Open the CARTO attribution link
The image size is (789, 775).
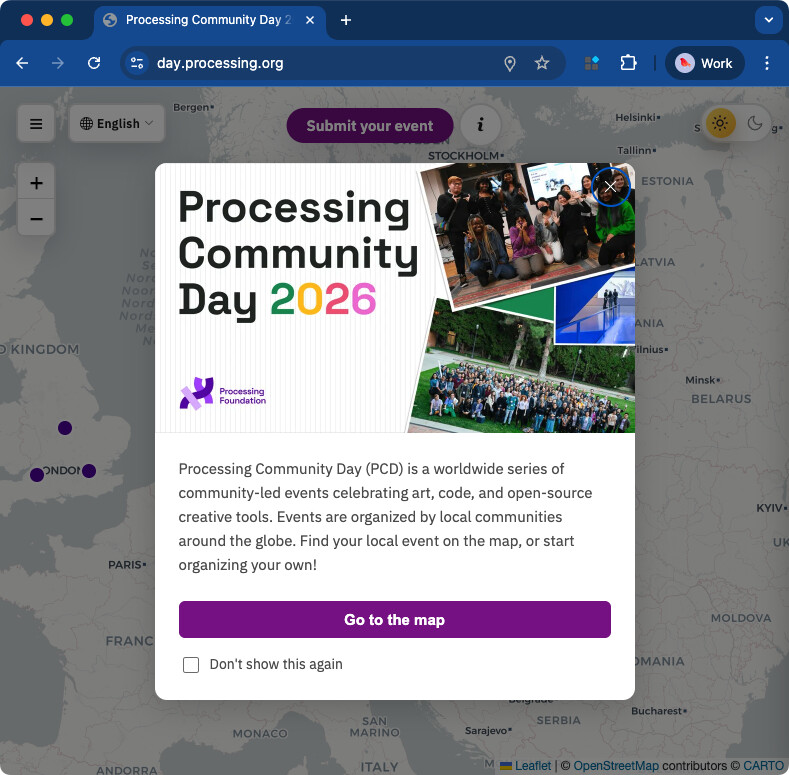(763, 765)
